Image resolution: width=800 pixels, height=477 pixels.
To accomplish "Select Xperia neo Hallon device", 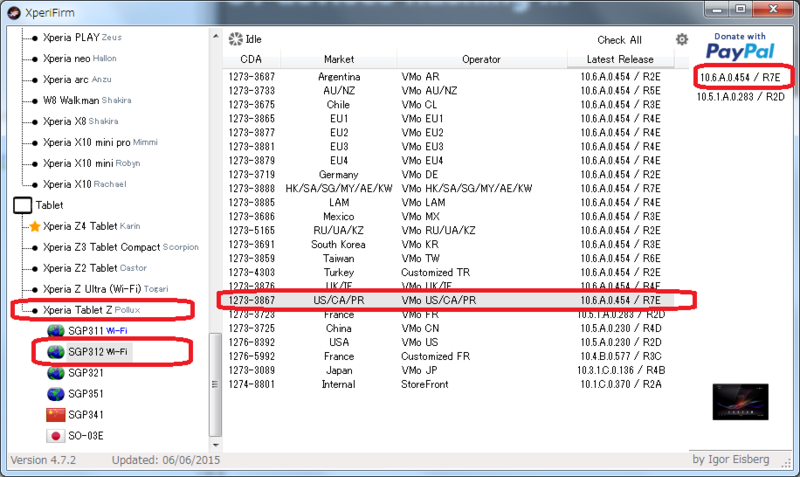I will pyautogui.click(x=80, y=58).
